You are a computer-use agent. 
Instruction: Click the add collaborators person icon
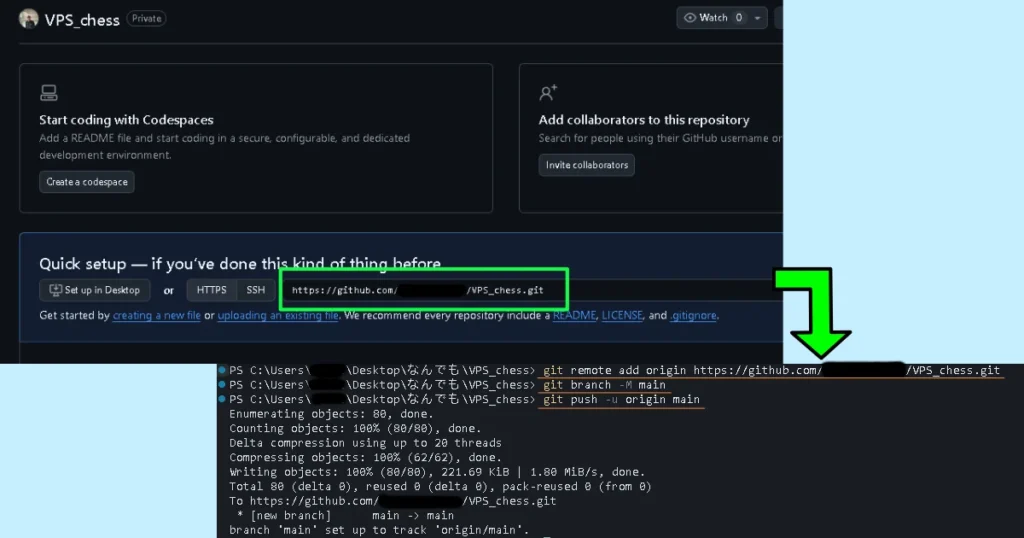(548, 93)
